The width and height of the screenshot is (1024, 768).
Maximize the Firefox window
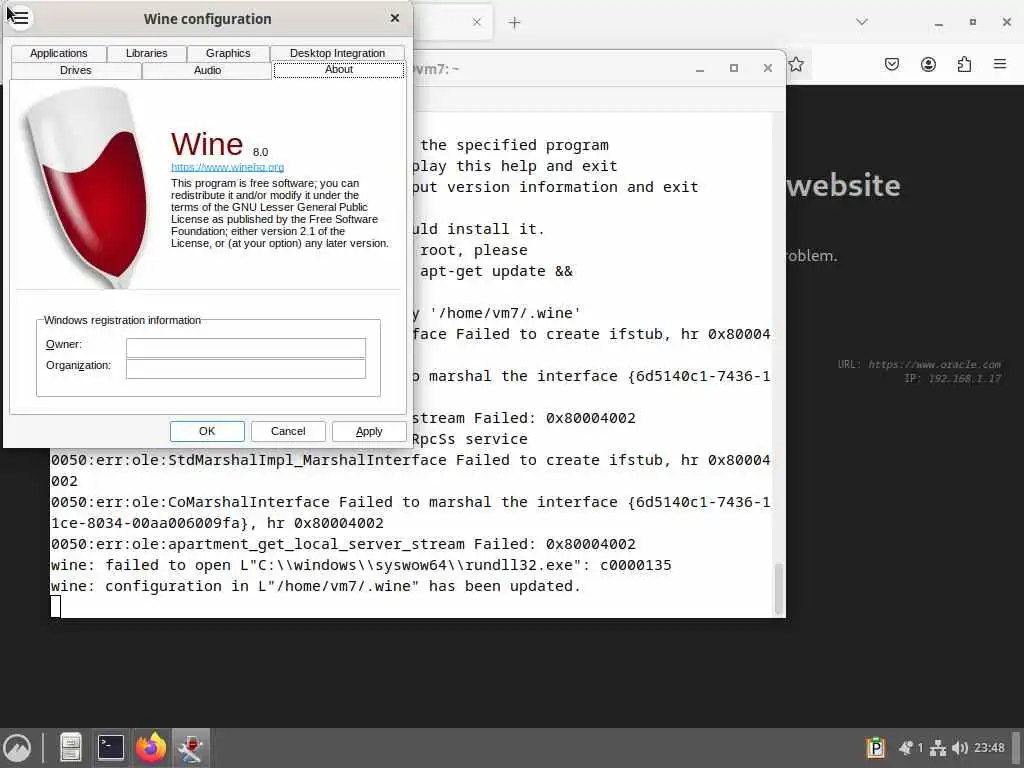(973, 22)
